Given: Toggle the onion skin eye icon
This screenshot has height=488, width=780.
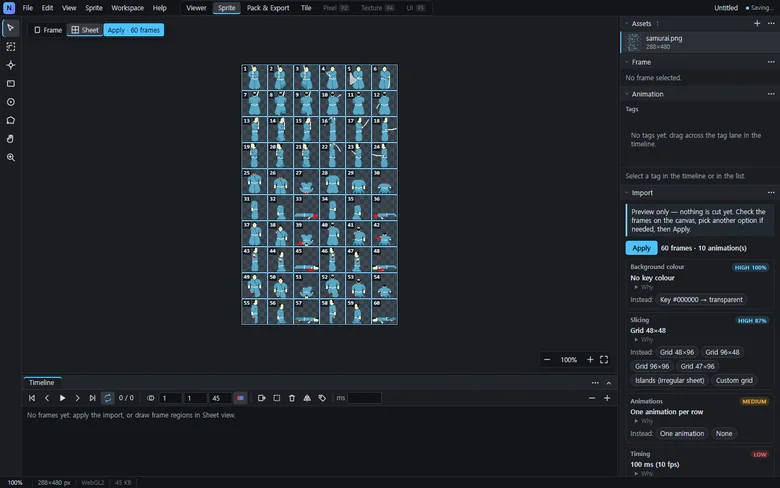Looking at the screenshot, I should (151, 398).
